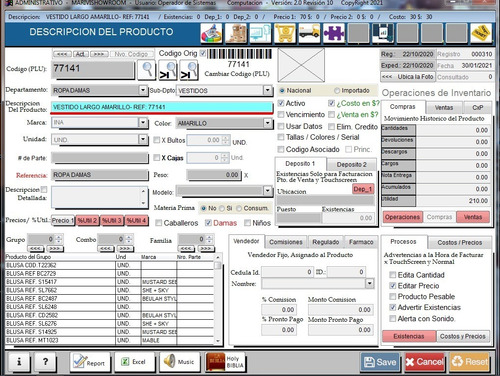Expand the vendor Nombre dropdown
This screenshot has width=500, height=376.
point(369,283)
